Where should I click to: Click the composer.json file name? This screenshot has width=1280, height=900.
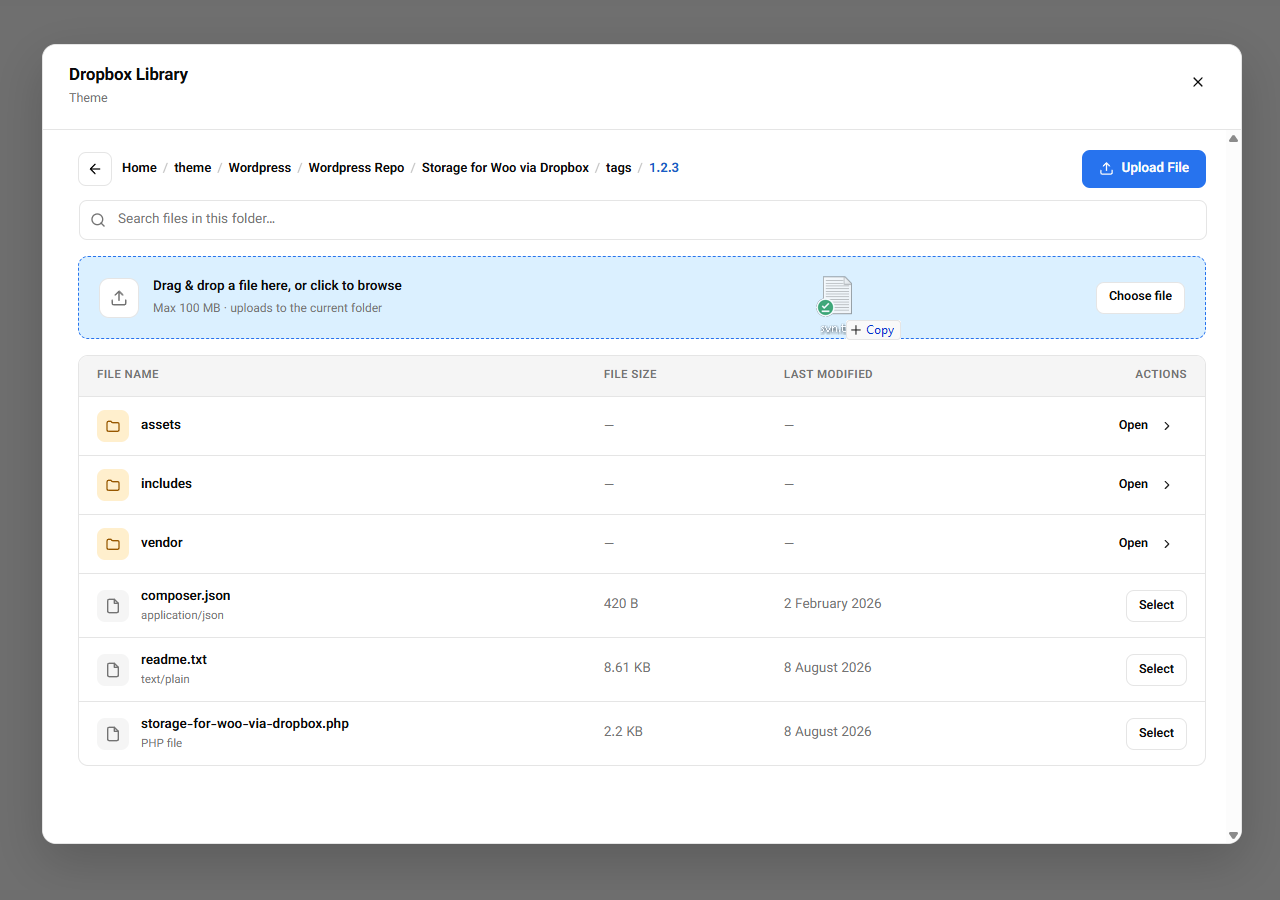pos(186,596)
